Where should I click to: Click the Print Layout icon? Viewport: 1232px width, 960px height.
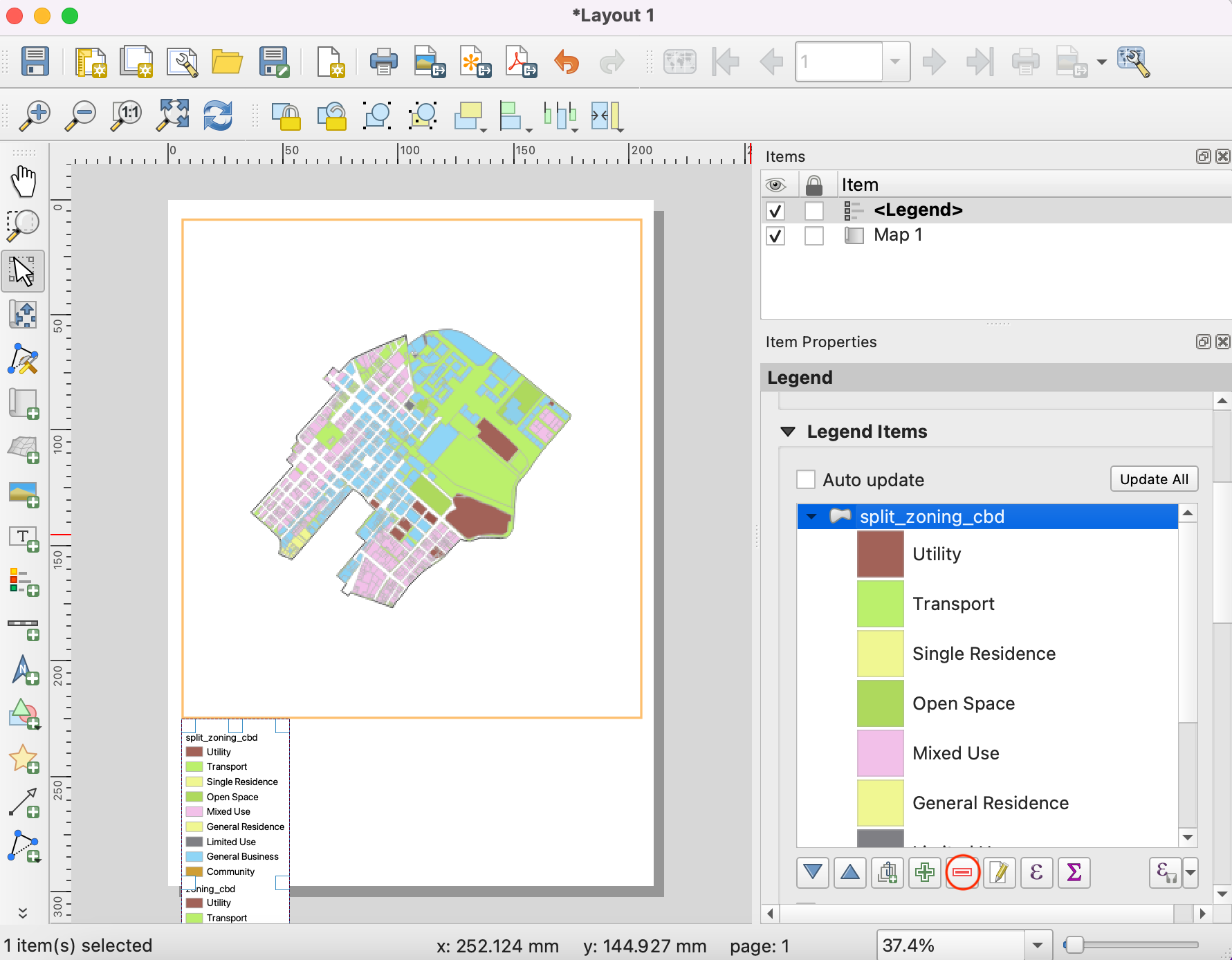pos(383,62)
